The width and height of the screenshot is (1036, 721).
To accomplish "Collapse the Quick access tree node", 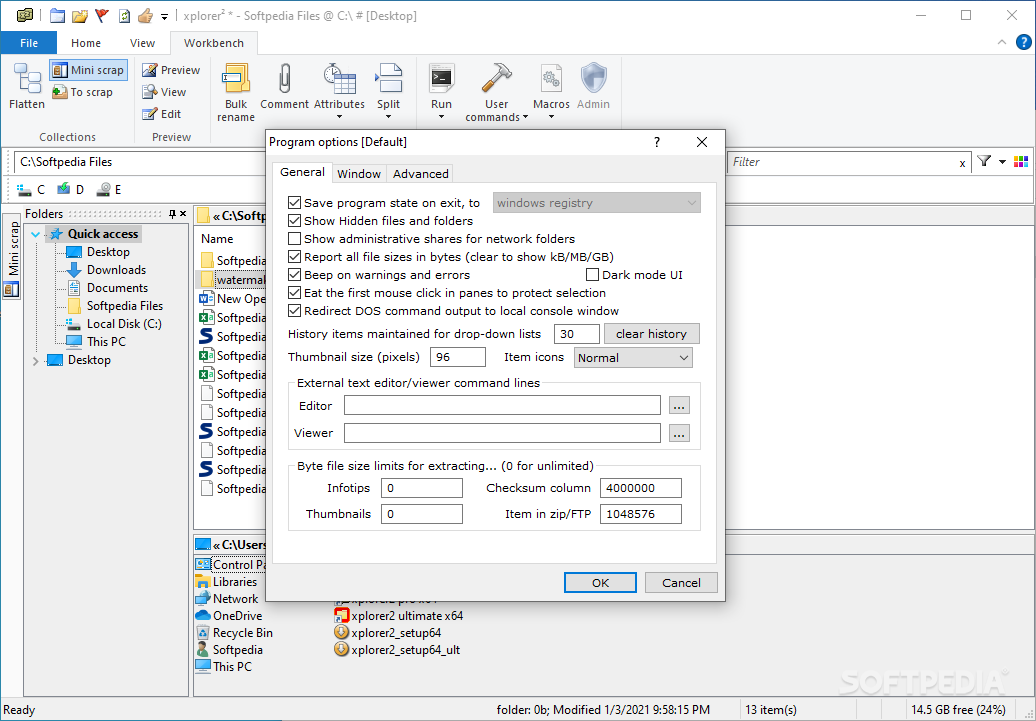I will (36, 234).
